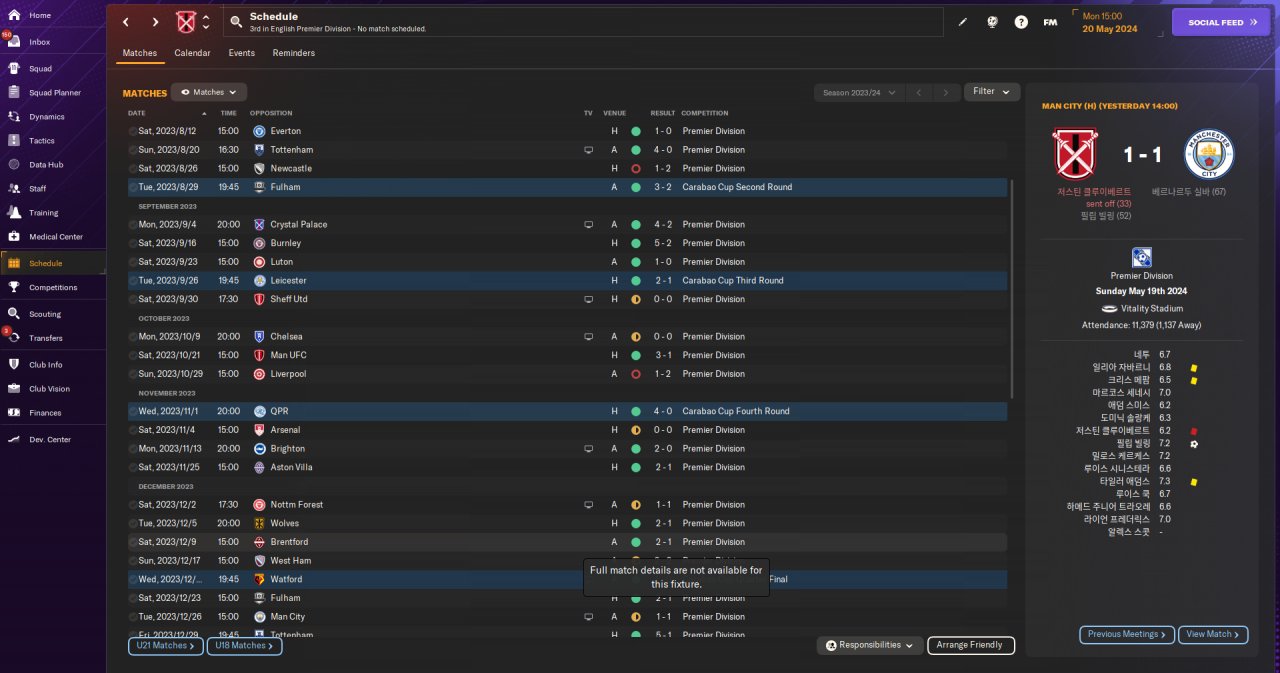Select the Leicester Carabao Cup Third Round row
Viewport: 1280px width, 673px height.
coord(566,281)
